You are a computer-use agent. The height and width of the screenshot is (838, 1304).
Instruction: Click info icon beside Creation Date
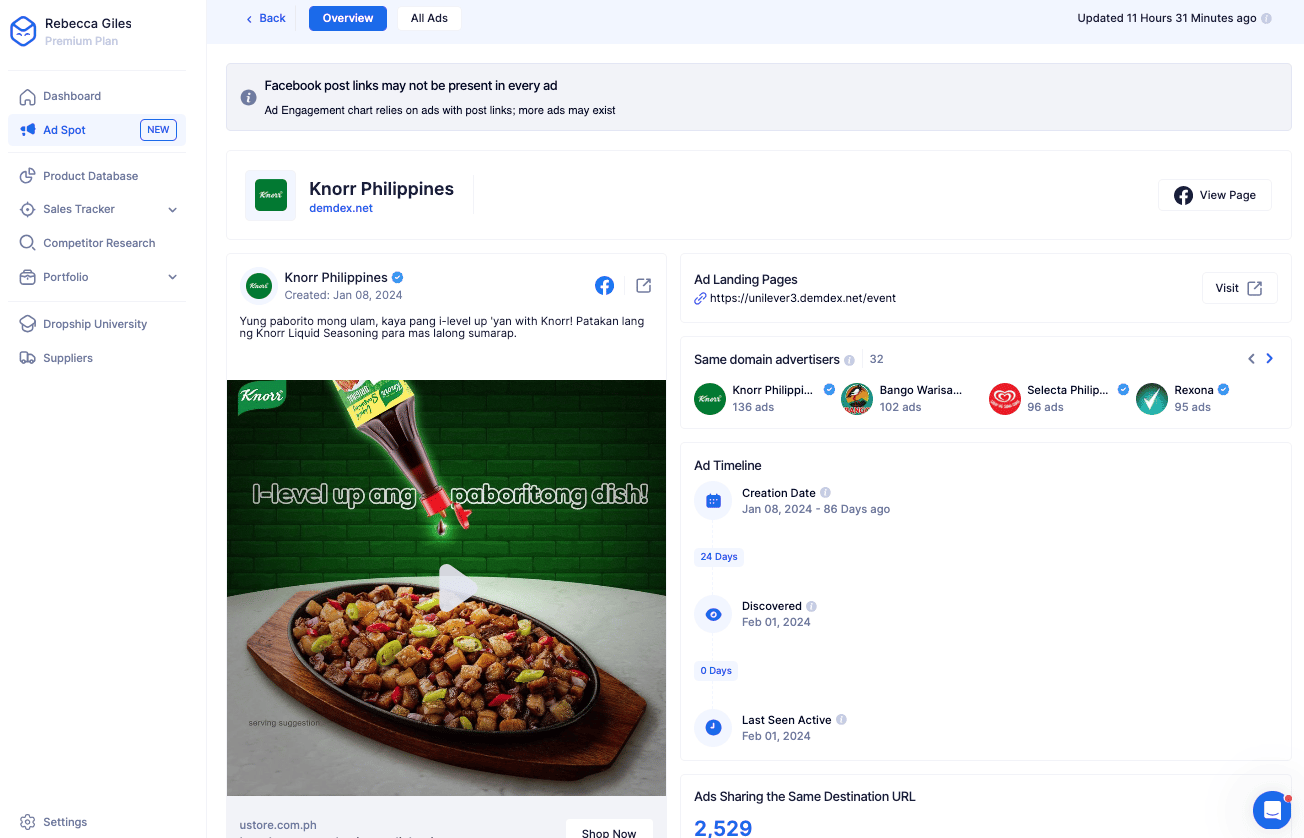826,493
